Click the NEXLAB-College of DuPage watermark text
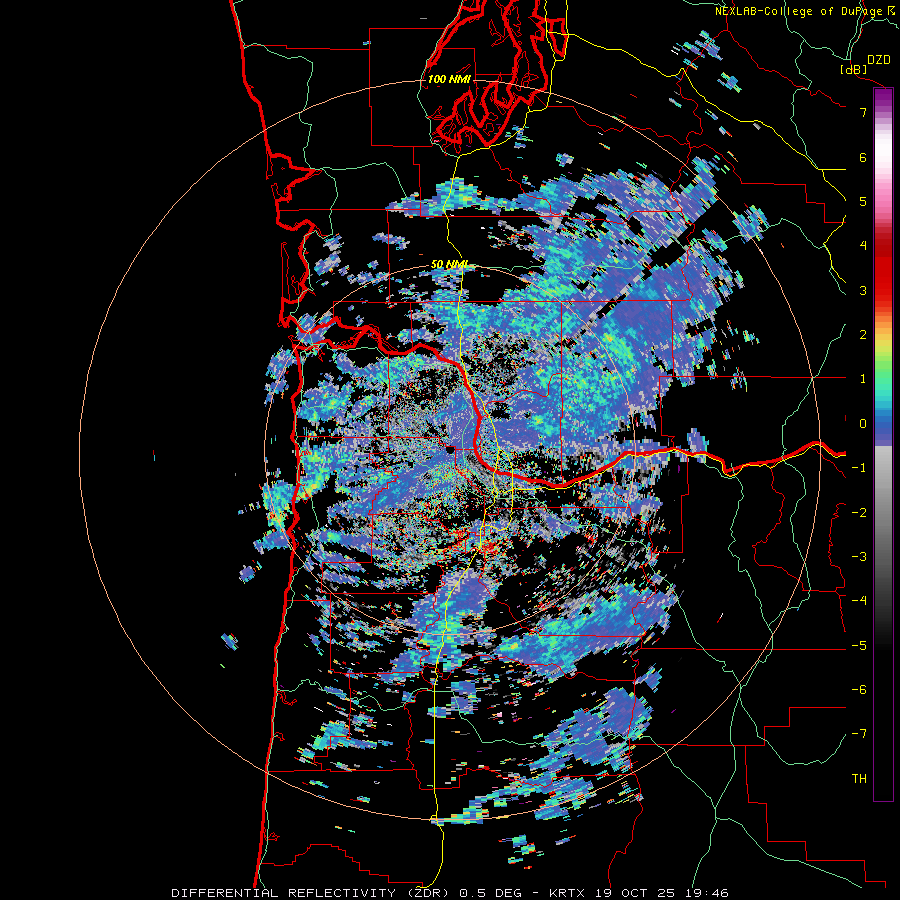Screen dimensions: 900x900 (800, 11)
